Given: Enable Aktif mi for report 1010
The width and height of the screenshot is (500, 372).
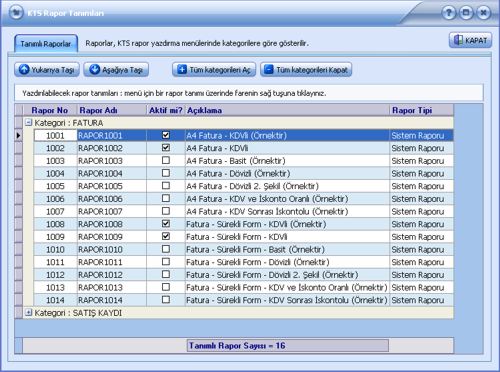Looking at the screenshot, I should pyautogui.click(x=166, y=249).
